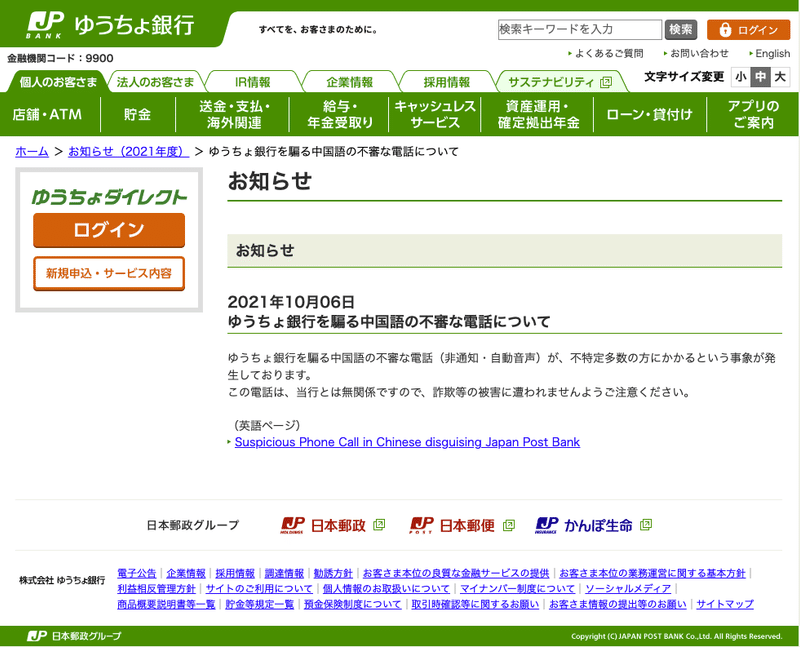Open 企業情報 footer link

186,573
